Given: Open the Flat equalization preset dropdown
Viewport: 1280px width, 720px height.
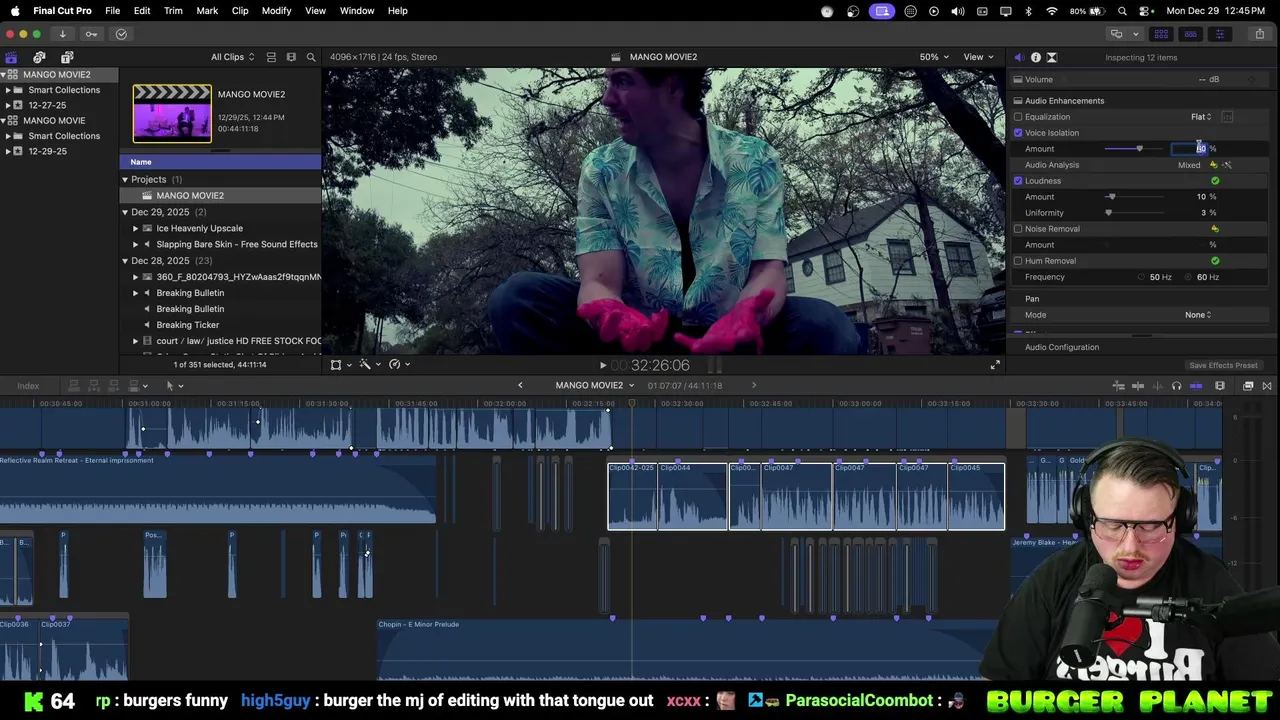Looking at the screenshot, I should (x=1201, y=117).
